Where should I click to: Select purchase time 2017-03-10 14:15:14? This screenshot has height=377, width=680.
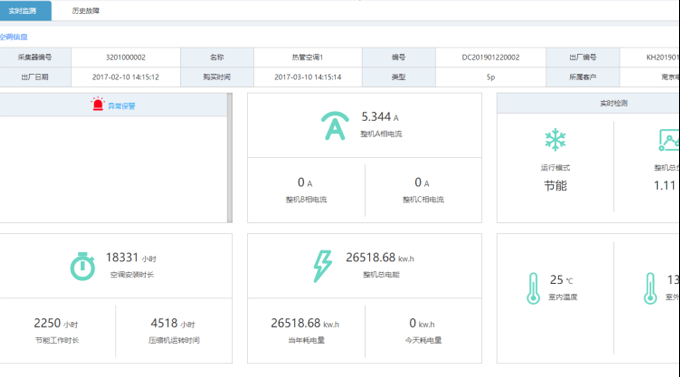point(307,77)
